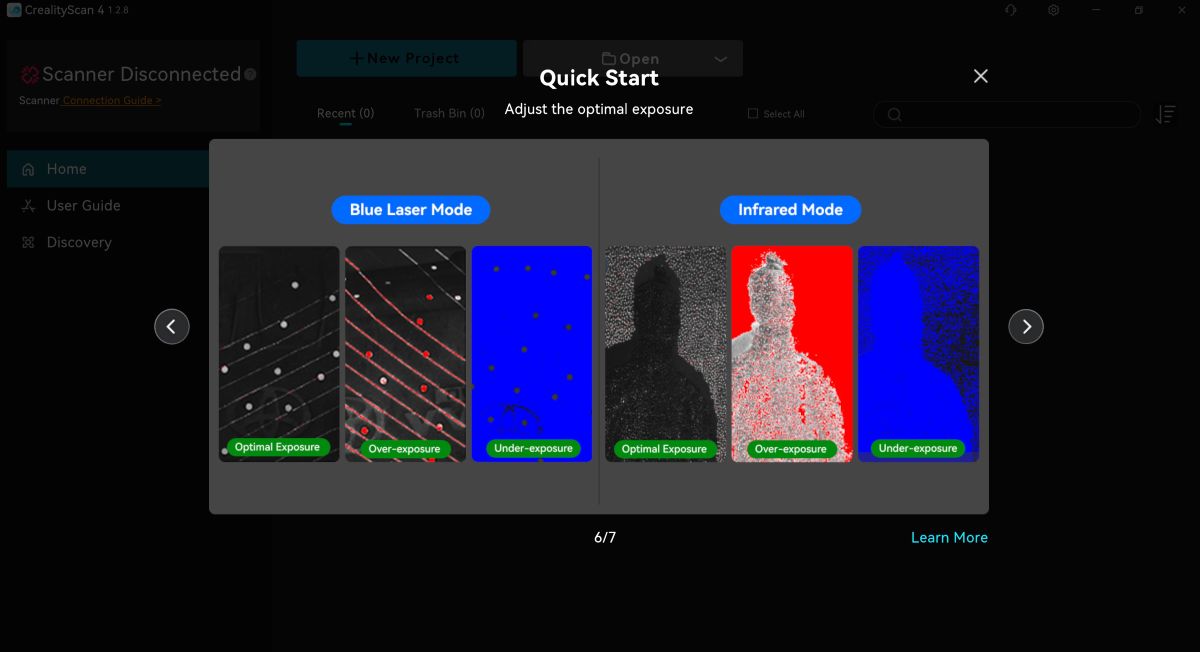Select Blue Laser over-exposure thumbnail
This screenshot has height=652, width=1200.
405,354
